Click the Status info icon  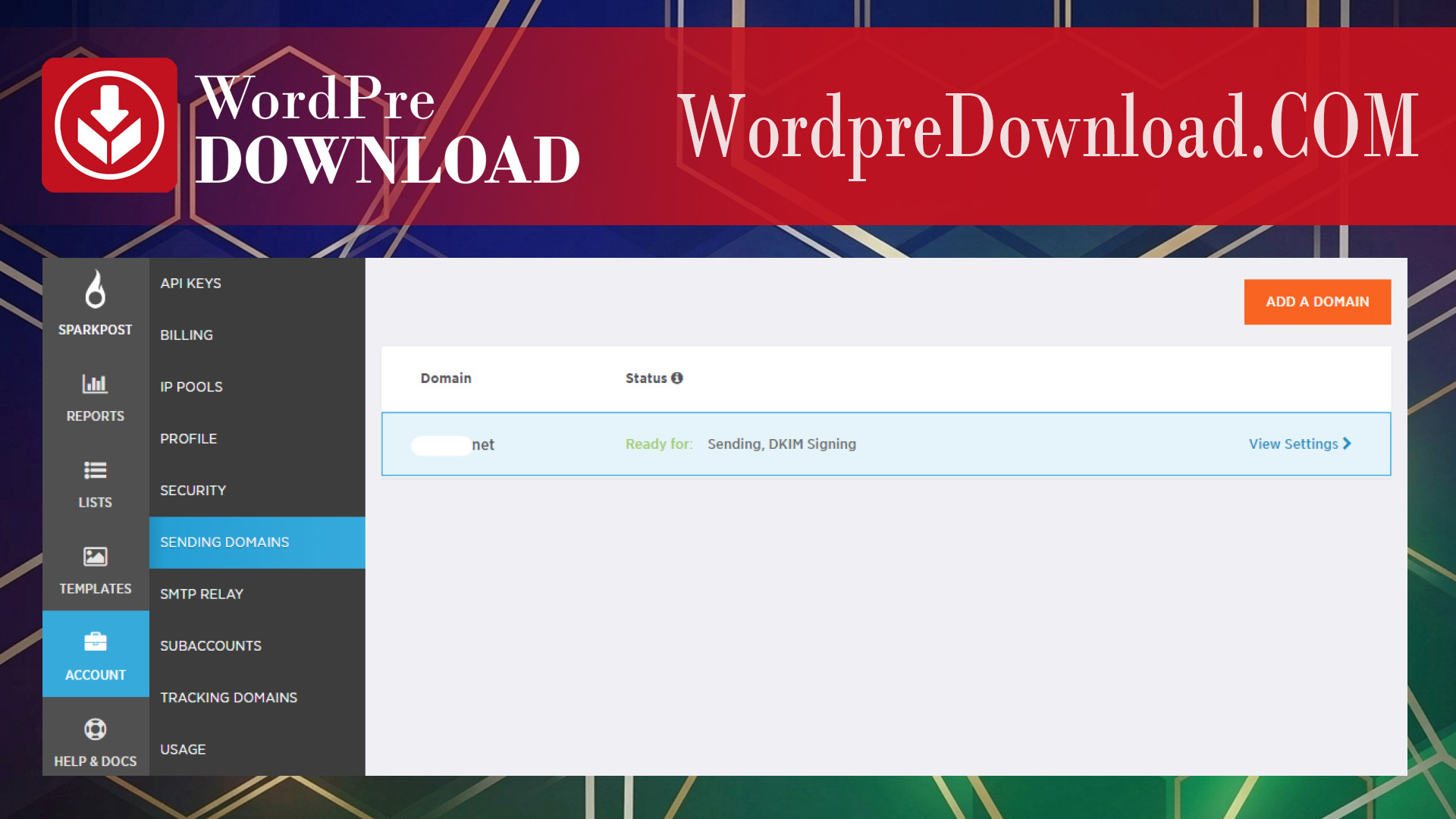pyautogui.click(x=677, y=378)
